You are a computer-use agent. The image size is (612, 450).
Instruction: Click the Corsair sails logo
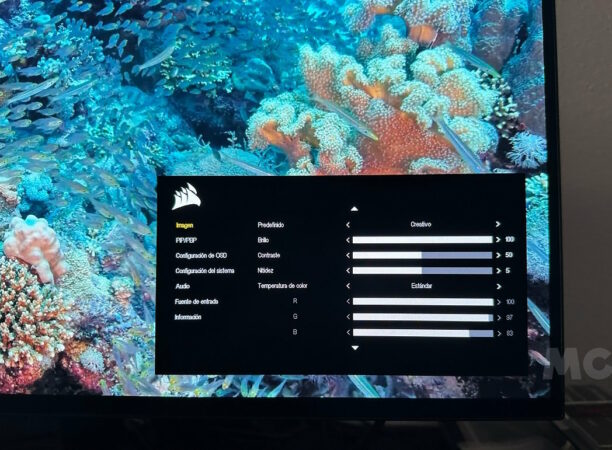pos(186,197)
